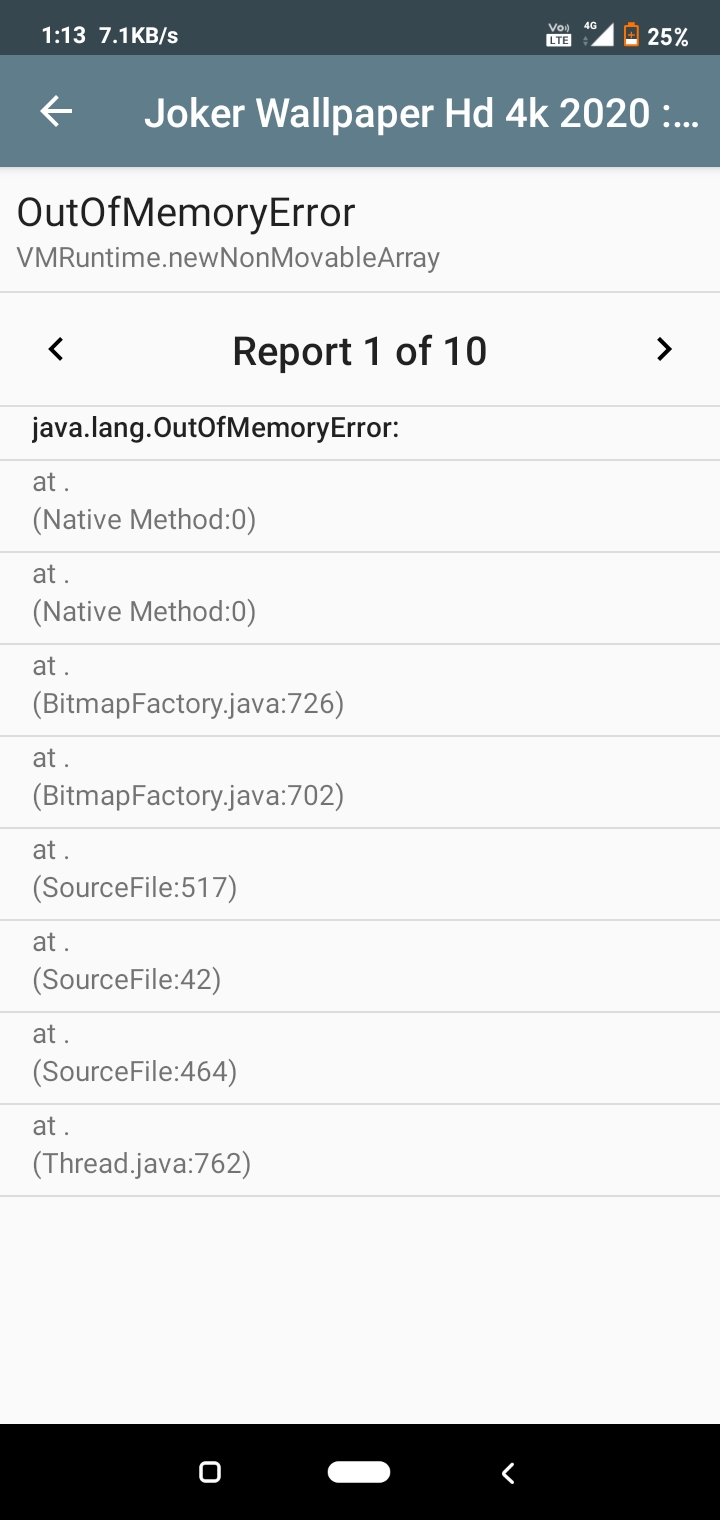Tap the OutOfMemoryError heading
The image size is (720, 1520).
coord(186,213)
